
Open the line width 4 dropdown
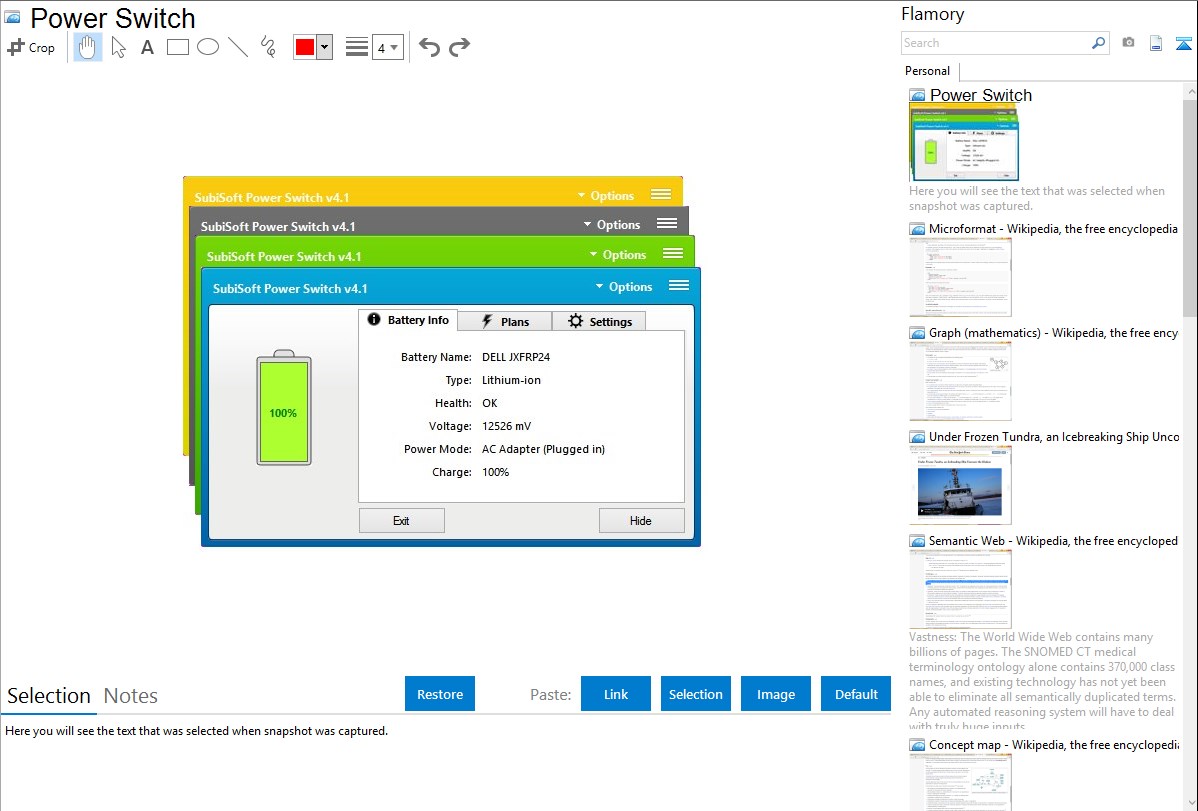[x=387, y=47]
